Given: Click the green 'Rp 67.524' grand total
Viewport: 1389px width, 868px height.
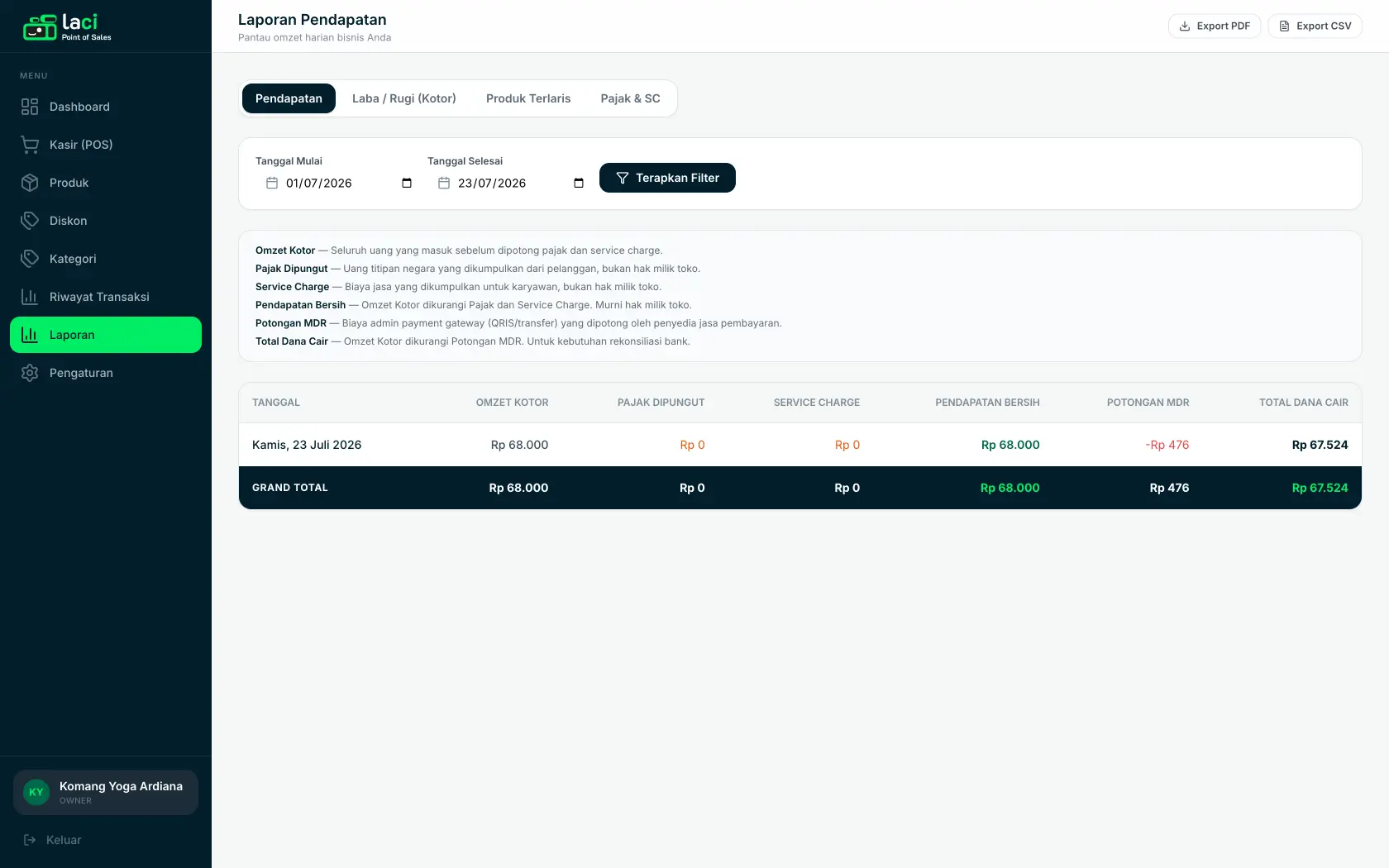Looking at the screenshot, I should pos(1320,488).
